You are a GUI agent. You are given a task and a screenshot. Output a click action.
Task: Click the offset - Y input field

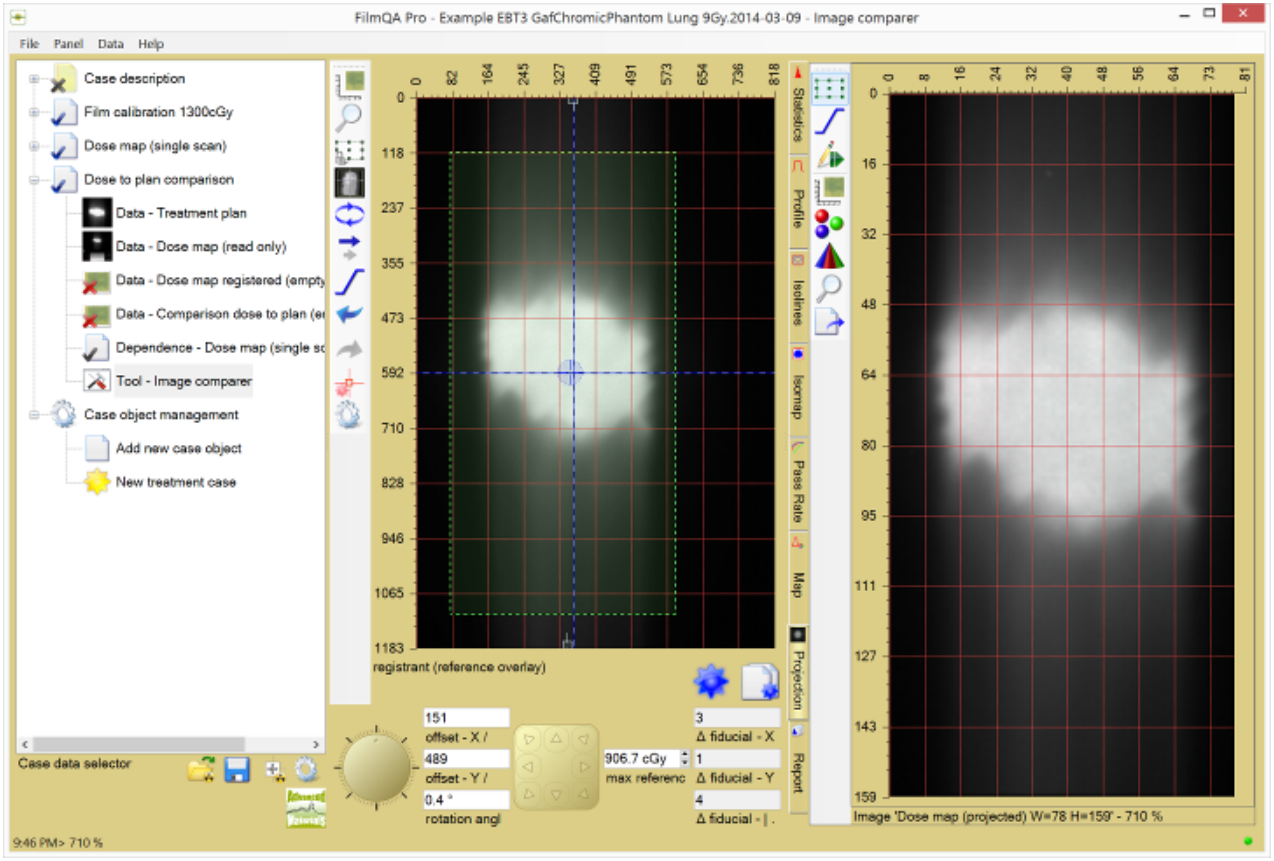(x=467, y=759)
